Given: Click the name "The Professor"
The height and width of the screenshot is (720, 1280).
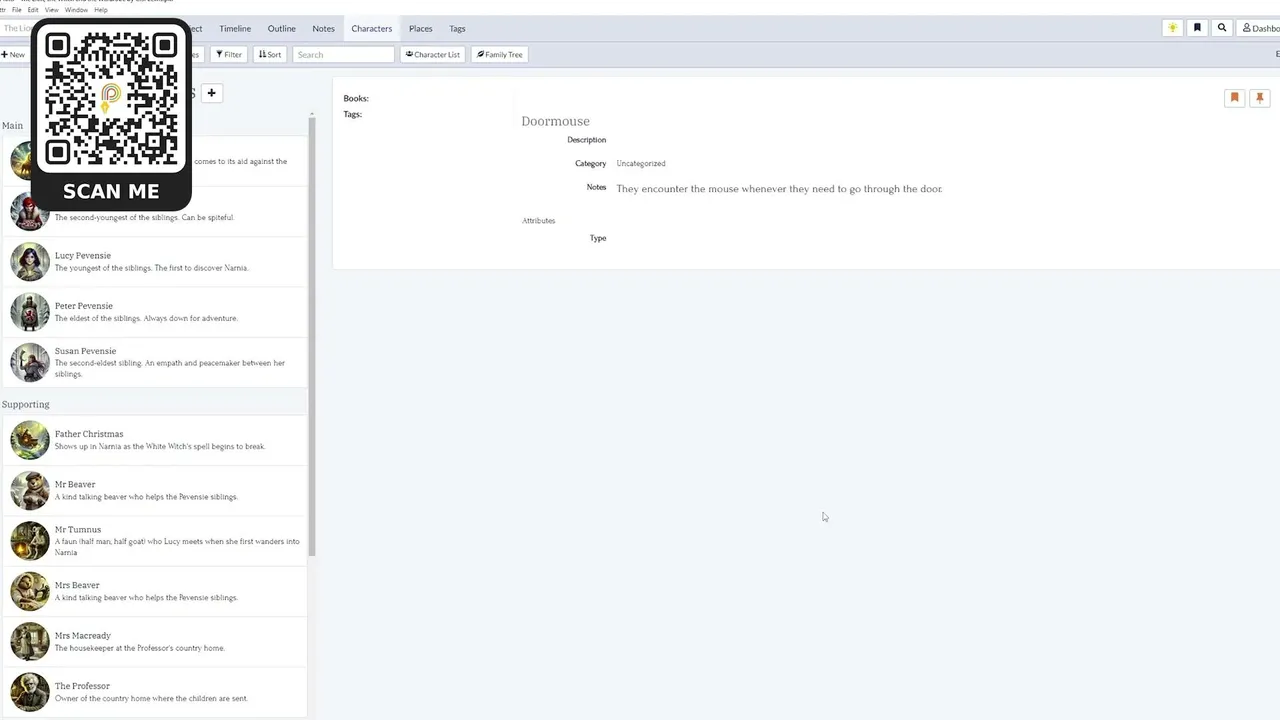Looking at the screenshot, I should [x=82, y=686].
